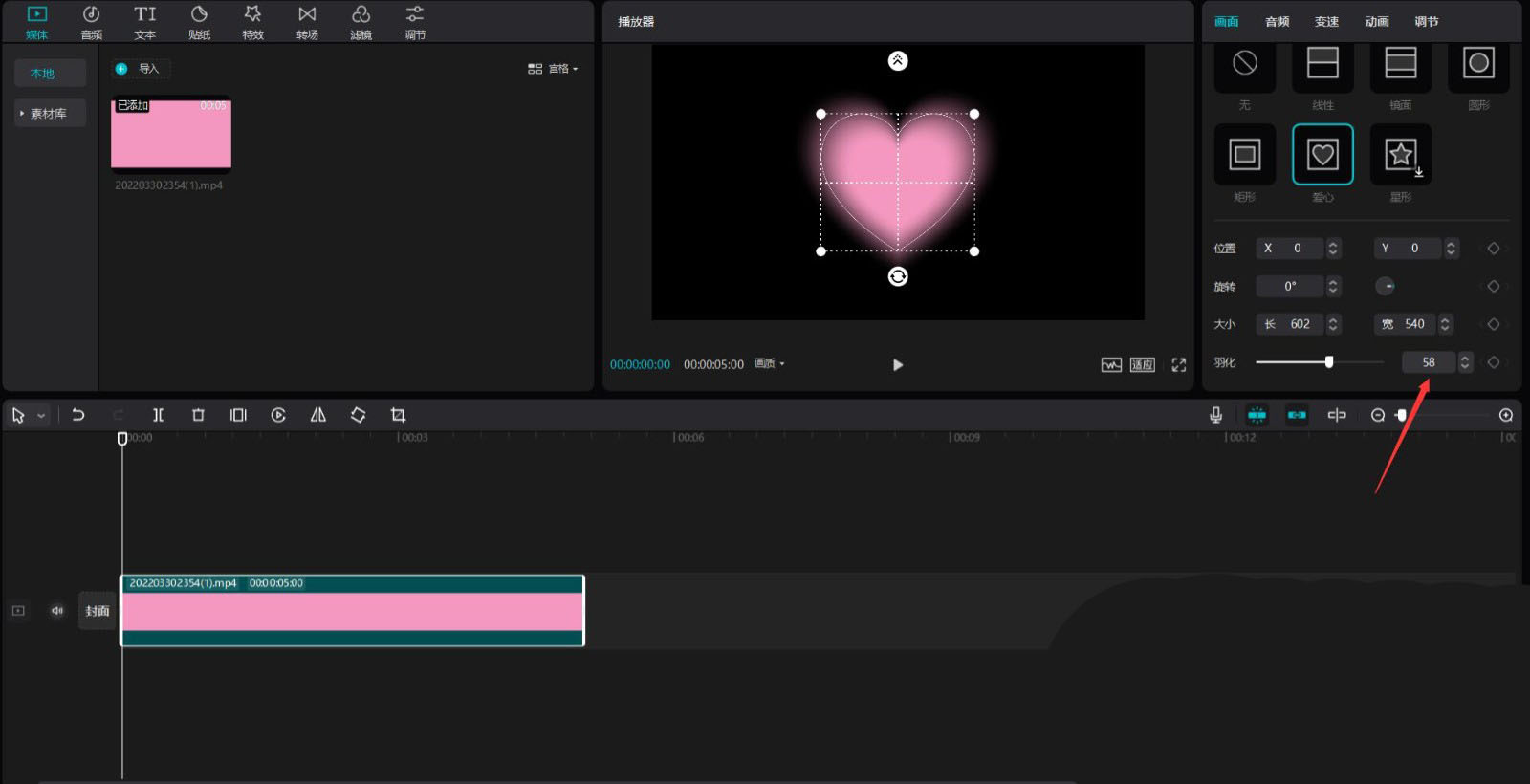Viewport: 1530px width, 784px height.
Task: Select the heart (爱心) mask shape
Action: click(x=1322, y=154)
